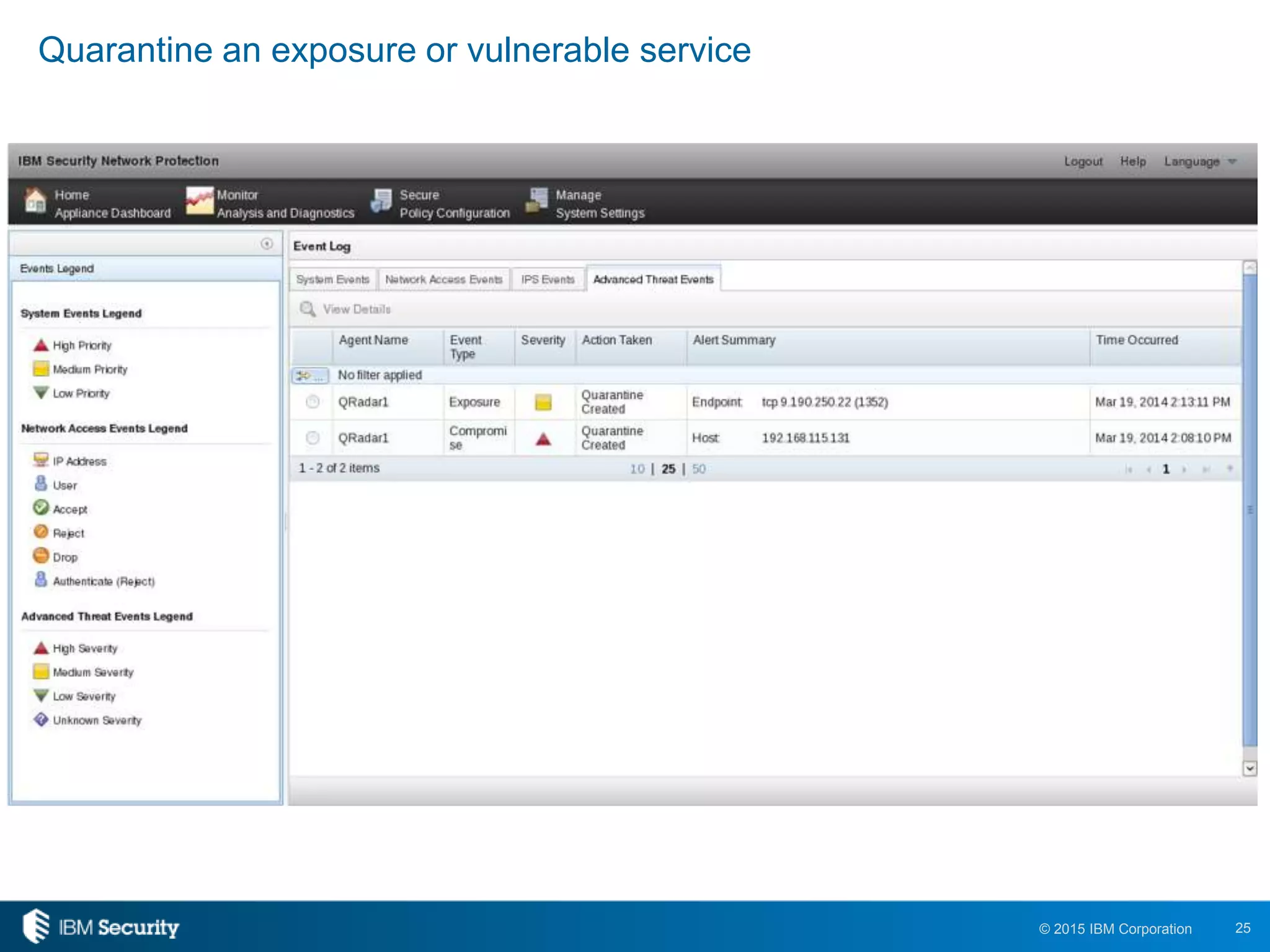Image resolution: width=1270 pixels, height=952 pixels.
Task: Click the Medium Severity yellow legend icon
Action: 41,671
